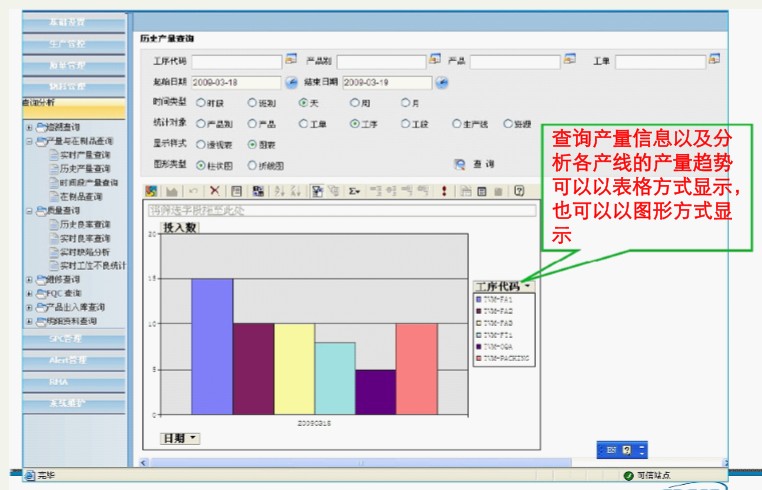Click the 查询 search button
The image size is (762, 490).
pos(484,164)
